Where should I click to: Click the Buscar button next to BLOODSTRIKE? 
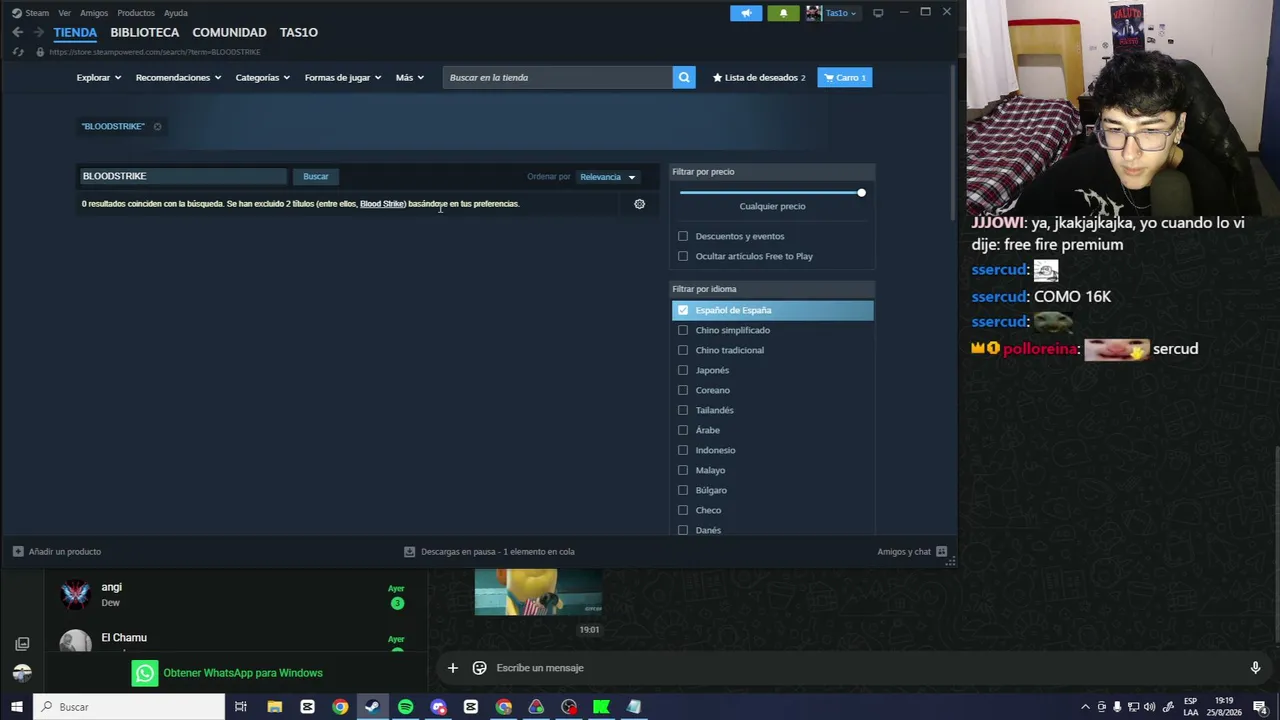point(316,176)
